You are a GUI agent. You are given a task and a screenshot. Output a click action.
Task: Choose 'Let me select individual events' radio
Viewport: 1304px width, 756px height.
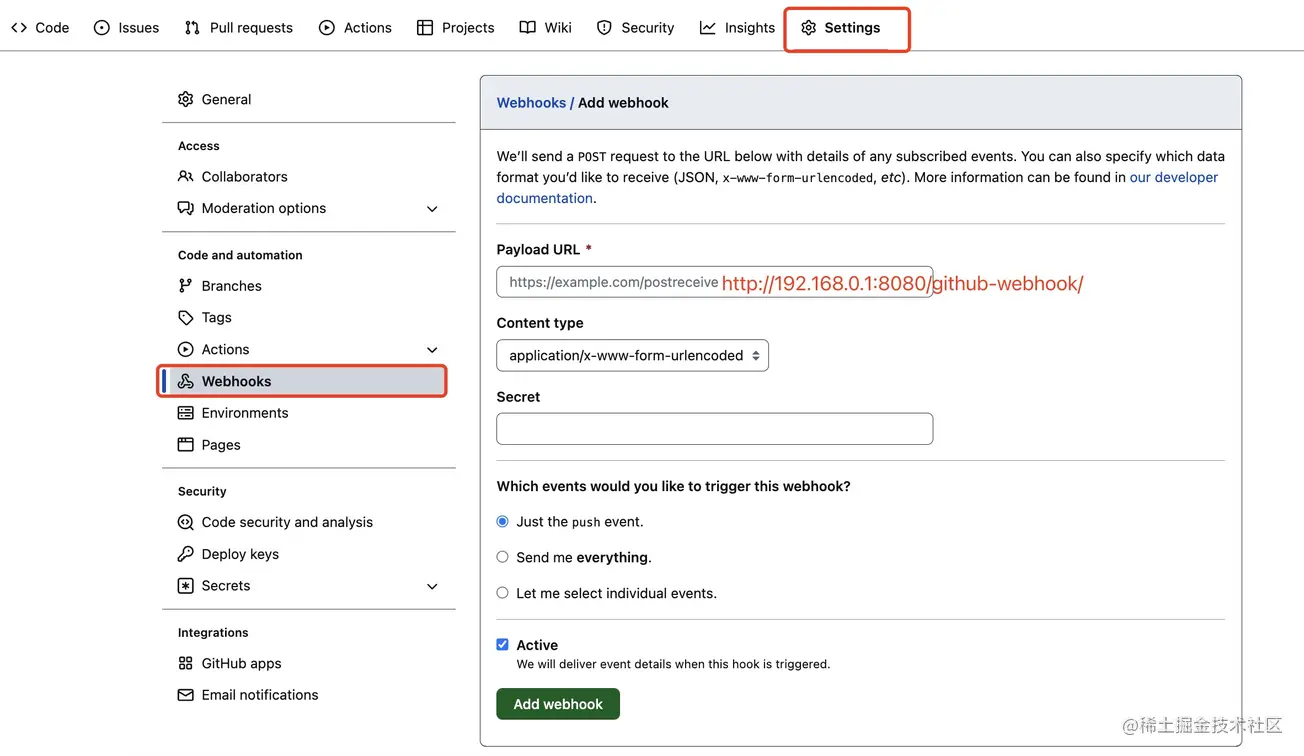click(503, 593)
